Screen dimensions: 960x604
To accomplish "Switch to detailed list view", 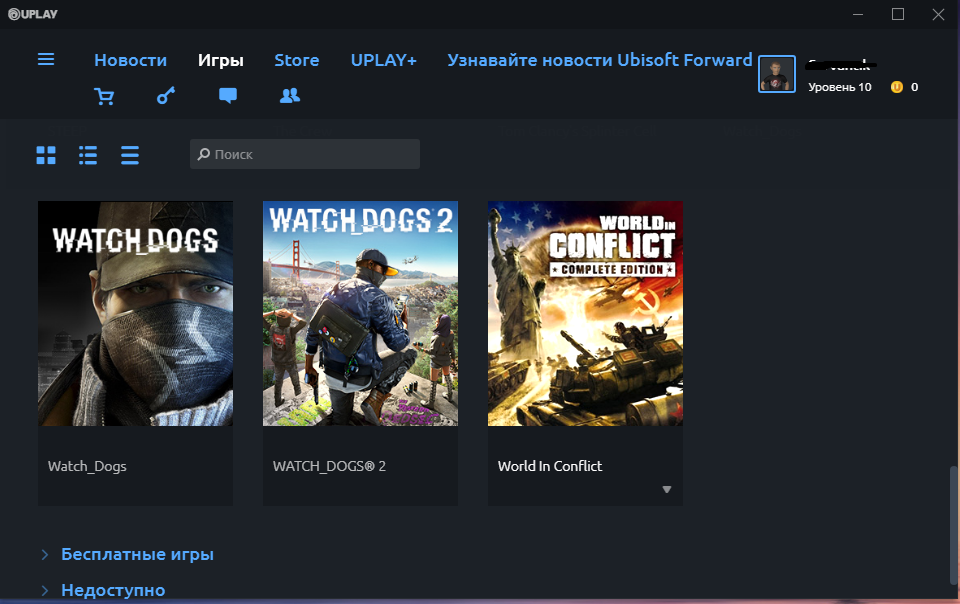I will 88,155.
